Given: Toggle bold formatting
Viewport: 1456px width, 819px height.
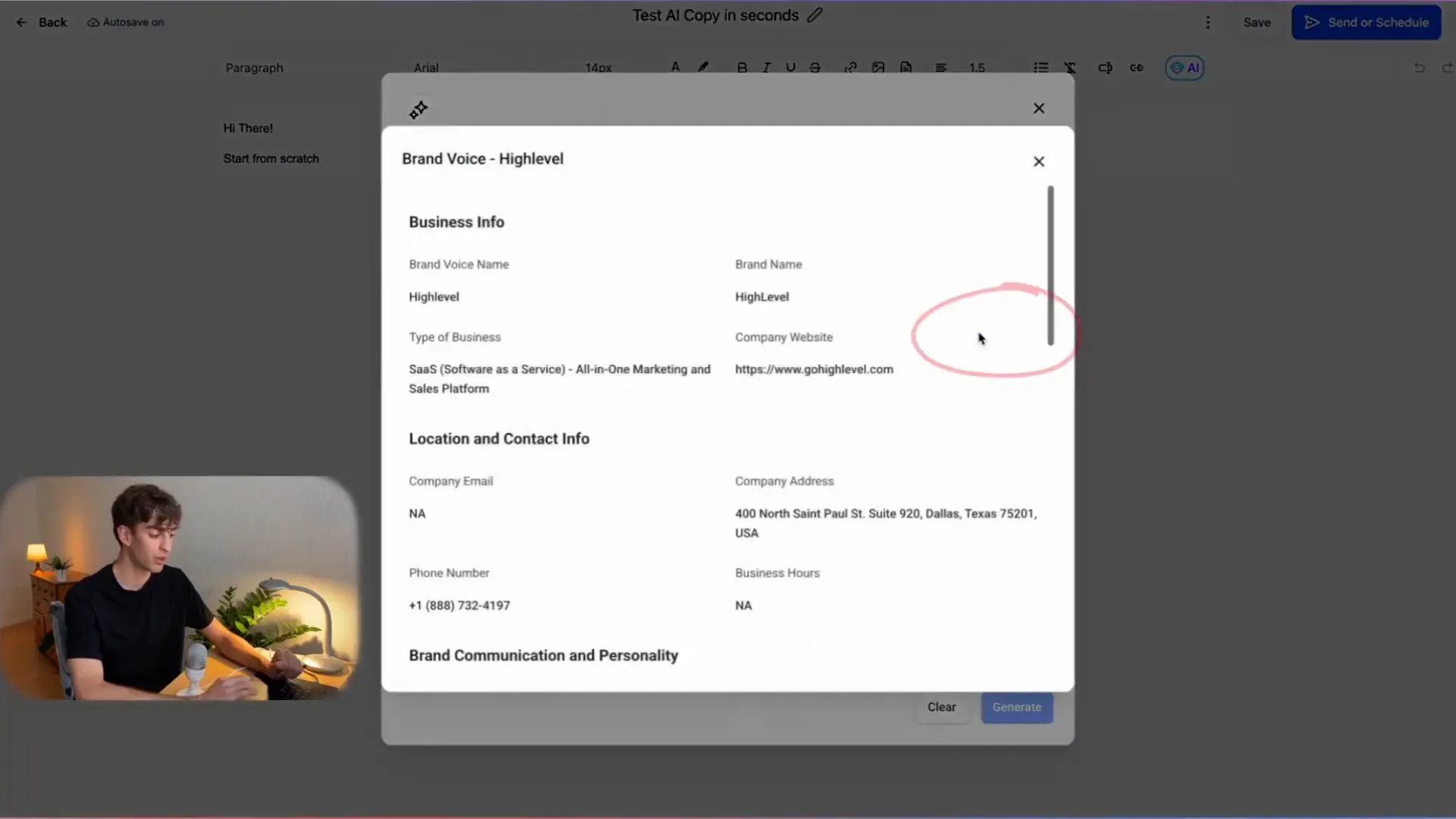Looking at the screenshot, I should click(742, 67).
